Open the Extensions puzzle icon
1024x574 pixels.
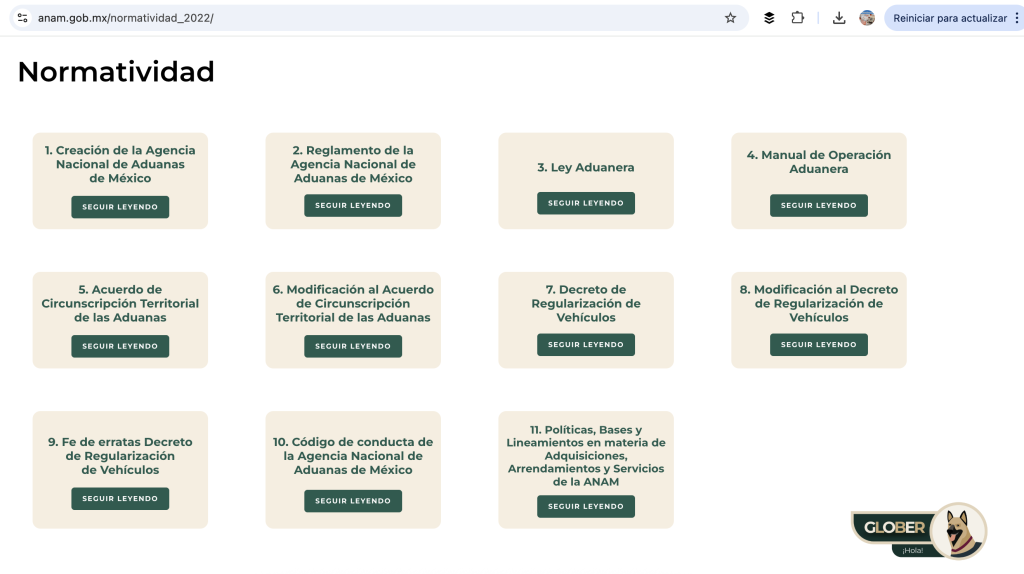pos(797,18)
